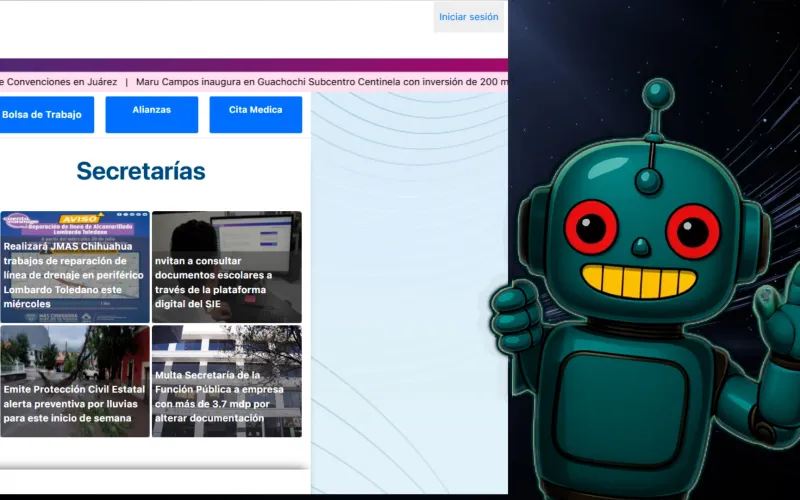Open the Bolsa de Trabajo section
Viewport: 800px width, 500px height.
click(x=43, y=115)
